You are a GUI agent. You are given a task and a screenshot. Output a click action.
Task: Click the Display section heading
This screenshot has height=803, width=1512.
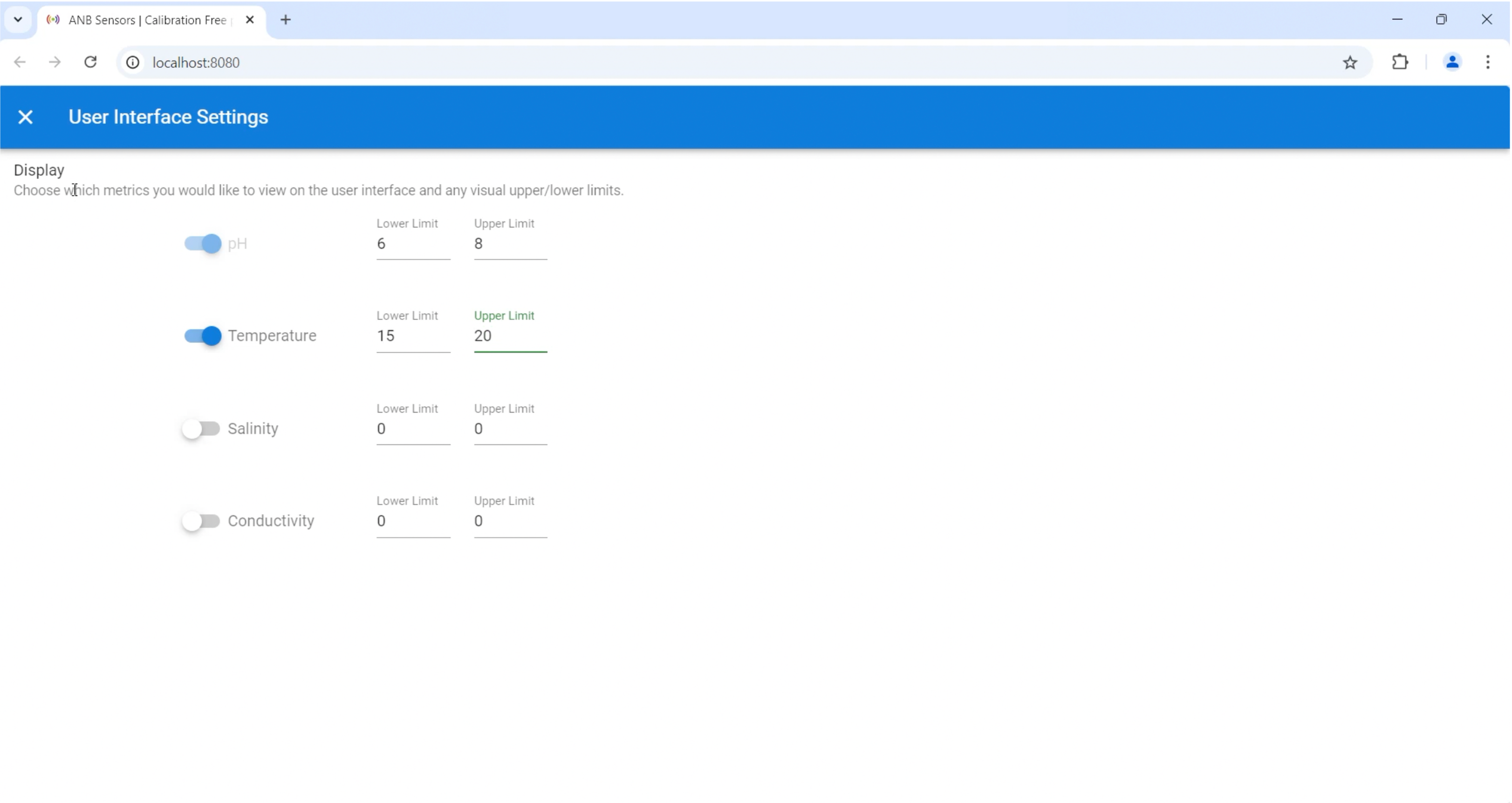[39, 170]
